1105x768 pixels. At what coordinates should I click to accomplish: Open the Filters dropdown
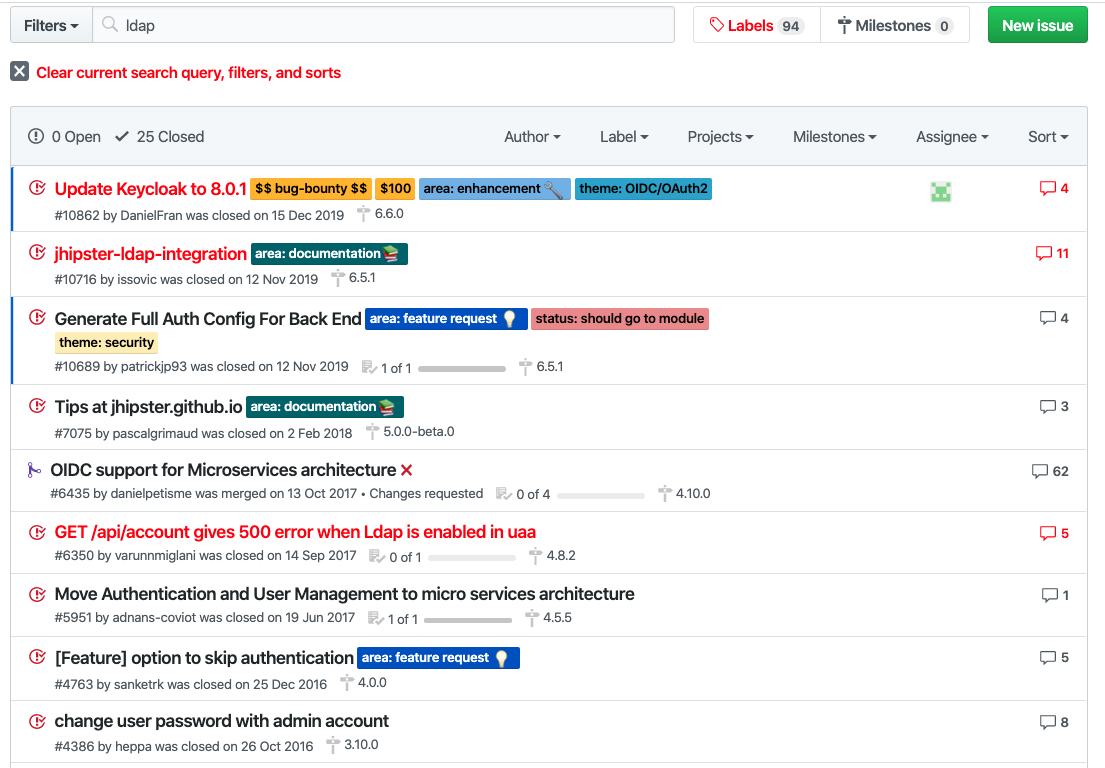click(51, 25)
